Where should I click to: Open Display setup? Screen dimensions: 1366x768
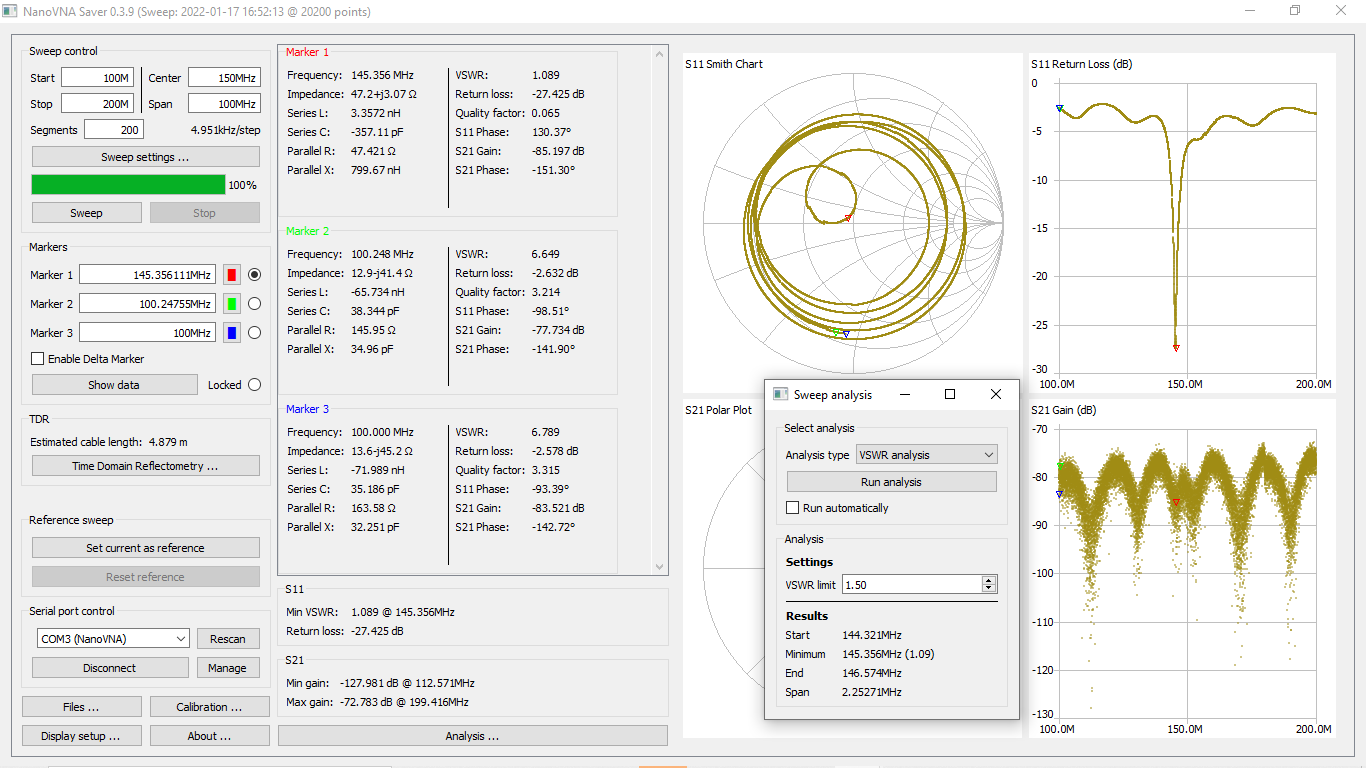point(81,736)
